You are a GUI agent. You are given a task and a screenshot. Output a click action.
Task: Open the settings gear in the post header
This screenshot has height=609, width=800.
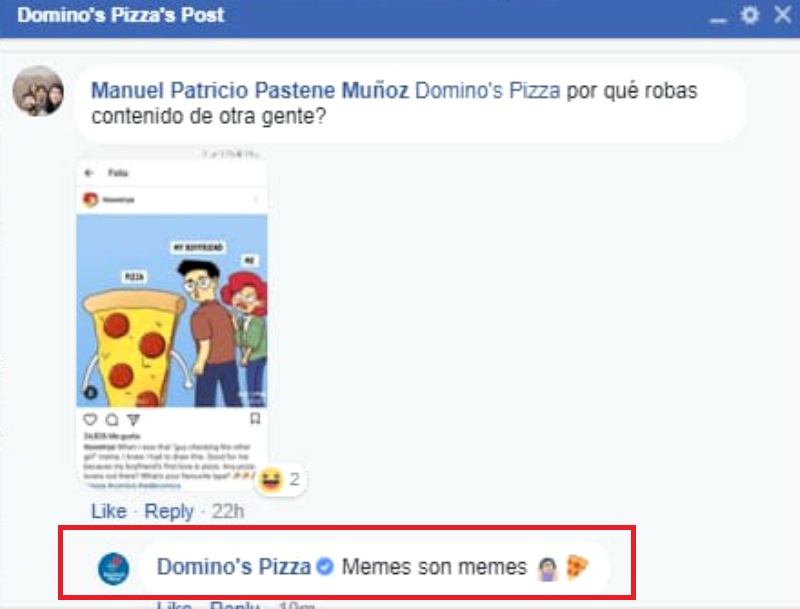pyautogui.click(x=749, y=15)
